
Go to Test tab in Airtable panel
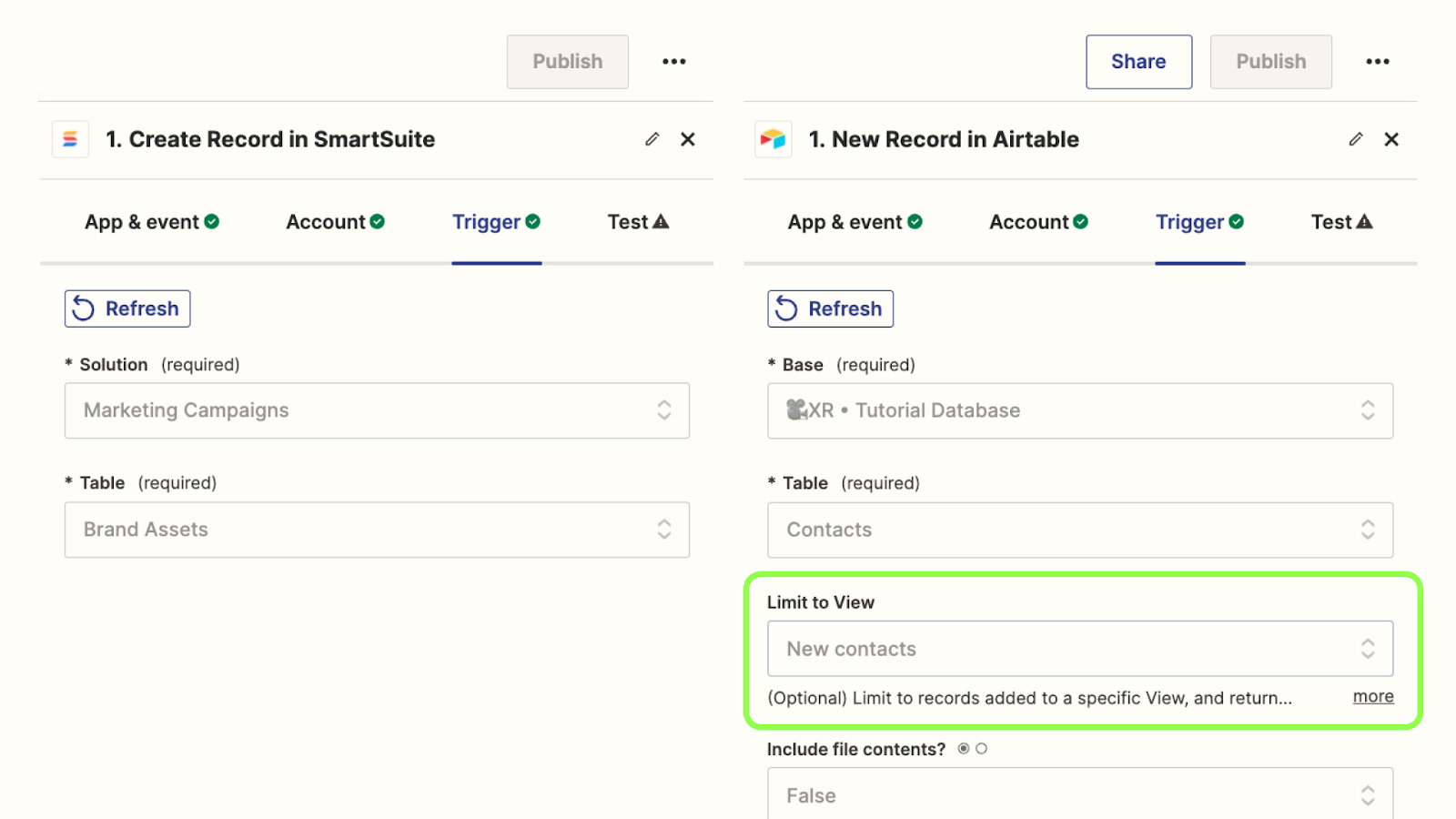[1342, 222]
